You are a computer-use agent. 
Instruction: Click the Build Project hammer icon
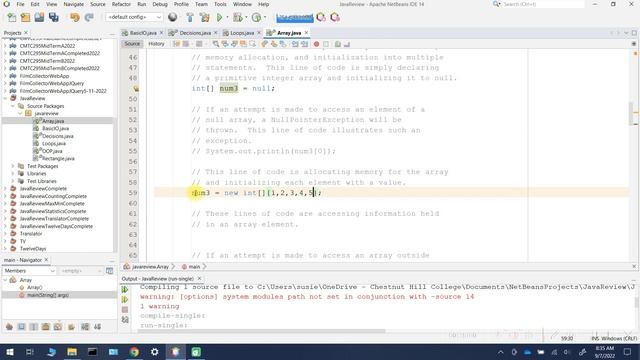click(x=190, y=18)
